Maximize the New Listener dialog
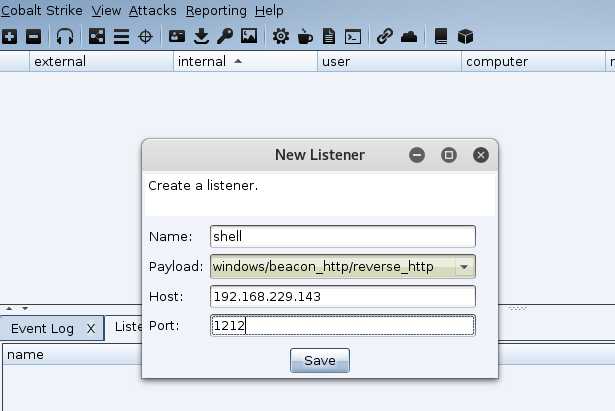This screenshot has width=615, height=411. coord(449,155)
